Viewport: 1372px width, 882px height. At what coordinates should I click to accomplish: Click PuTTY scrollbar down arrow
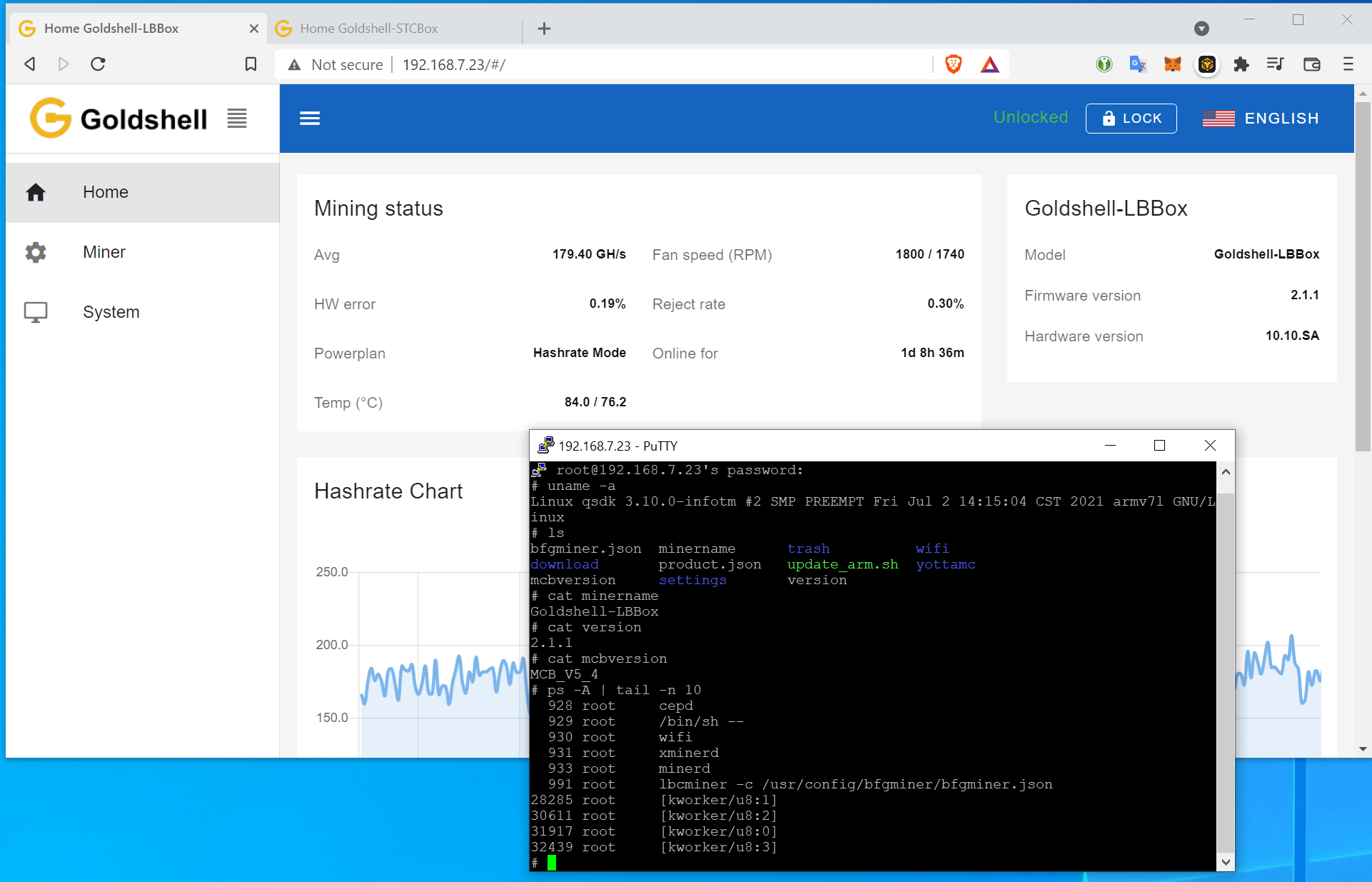pyautogui.click(x=1226, y=862)
